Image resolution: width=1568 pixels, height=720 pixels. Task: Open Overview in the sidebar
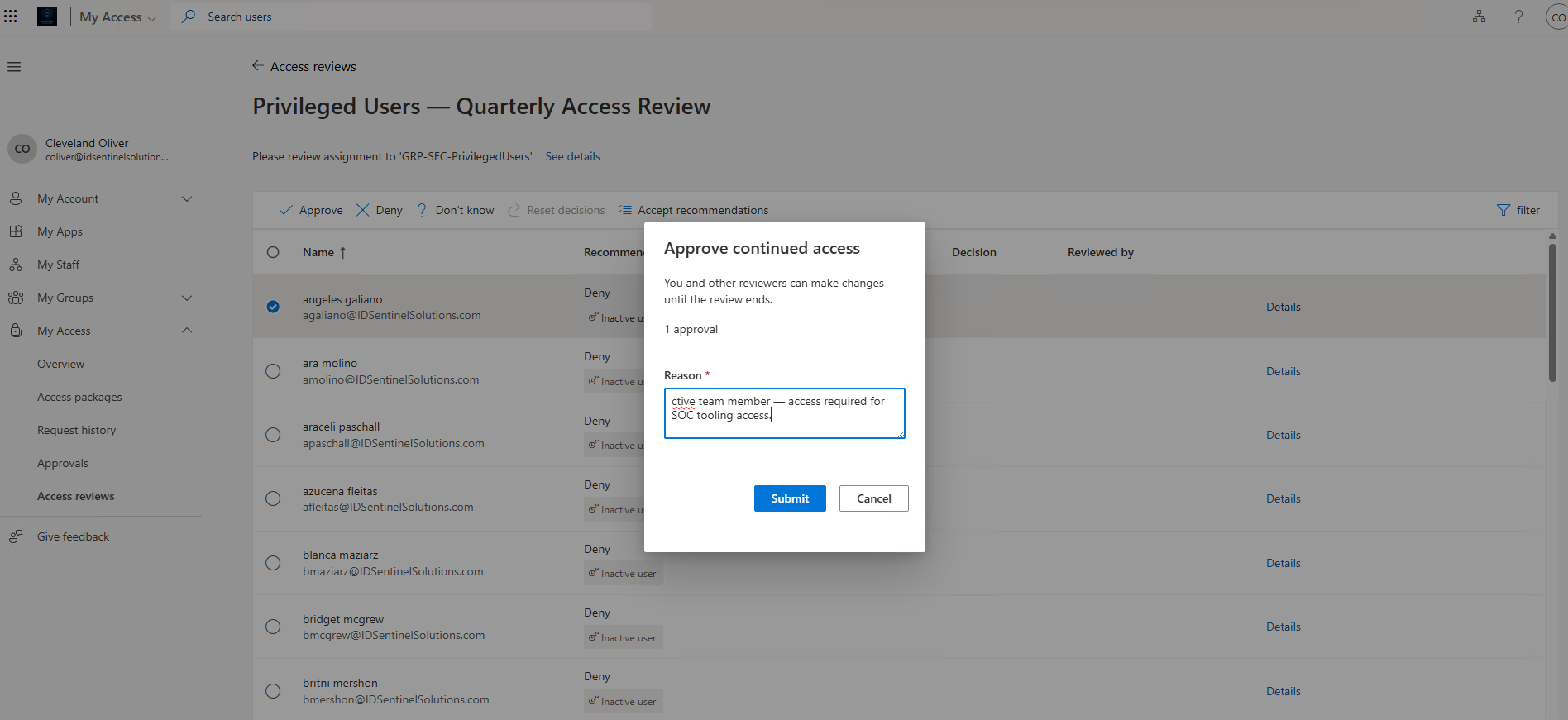[60, 364]
